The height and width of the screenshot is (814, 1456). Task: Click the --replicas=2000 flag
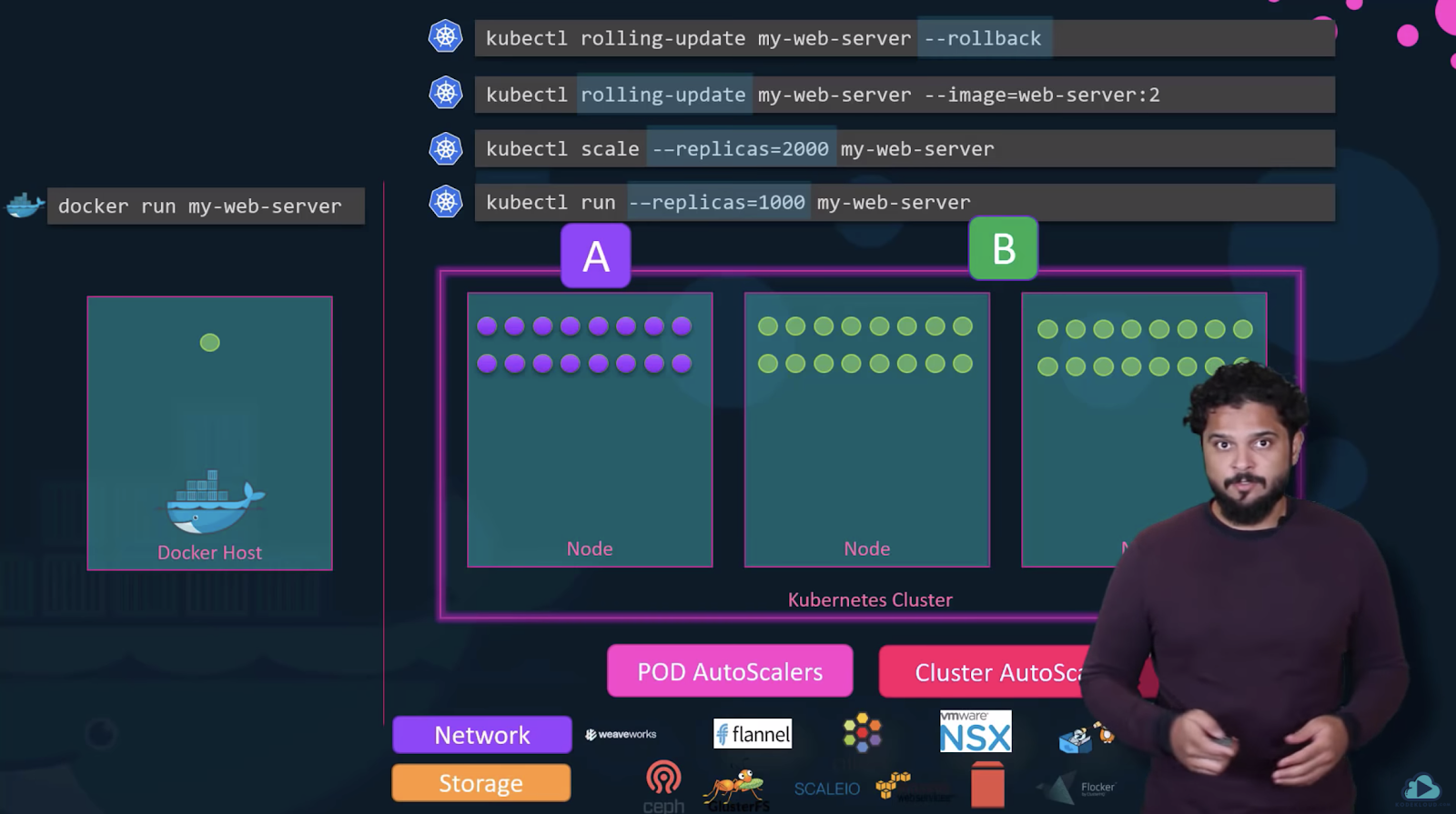click(741, 148)
